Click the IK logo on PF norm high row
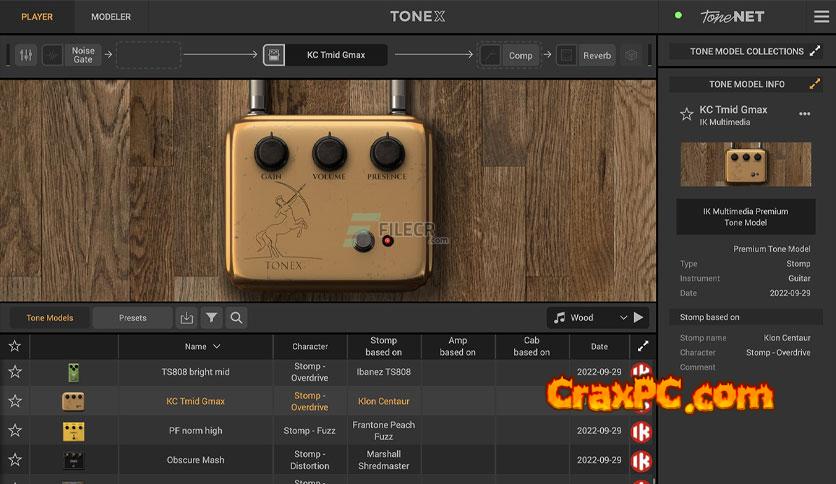The image size is (836, 484). point(641,431)
